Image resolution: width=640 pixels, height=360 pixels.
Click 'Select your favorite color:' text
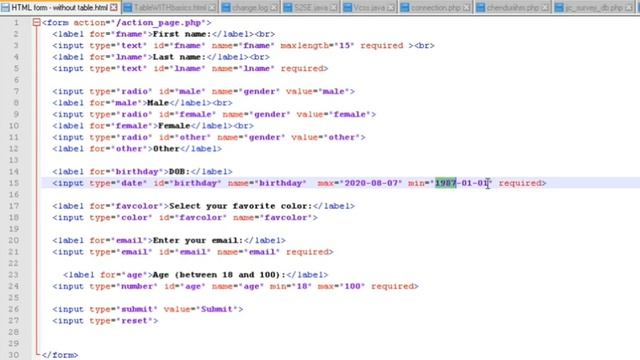(x=240, y=206)
